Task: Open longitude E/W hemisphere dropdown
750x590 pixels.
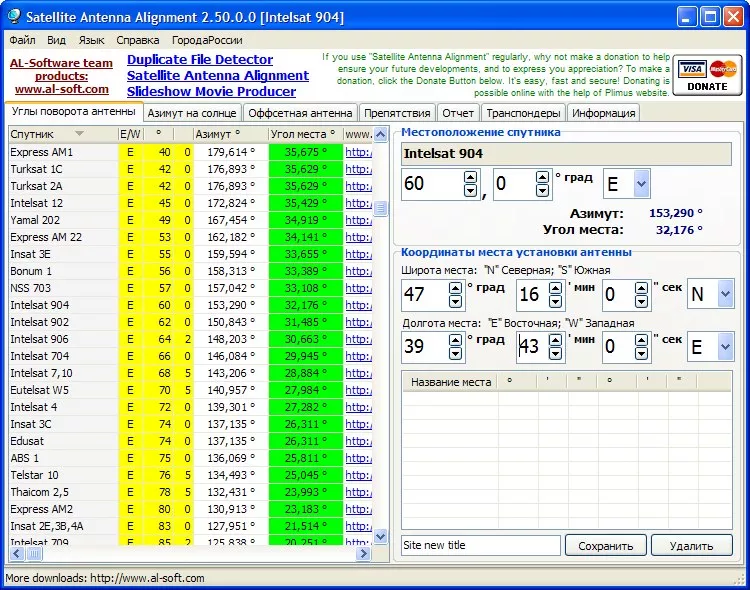Action: tap(724, 347)
